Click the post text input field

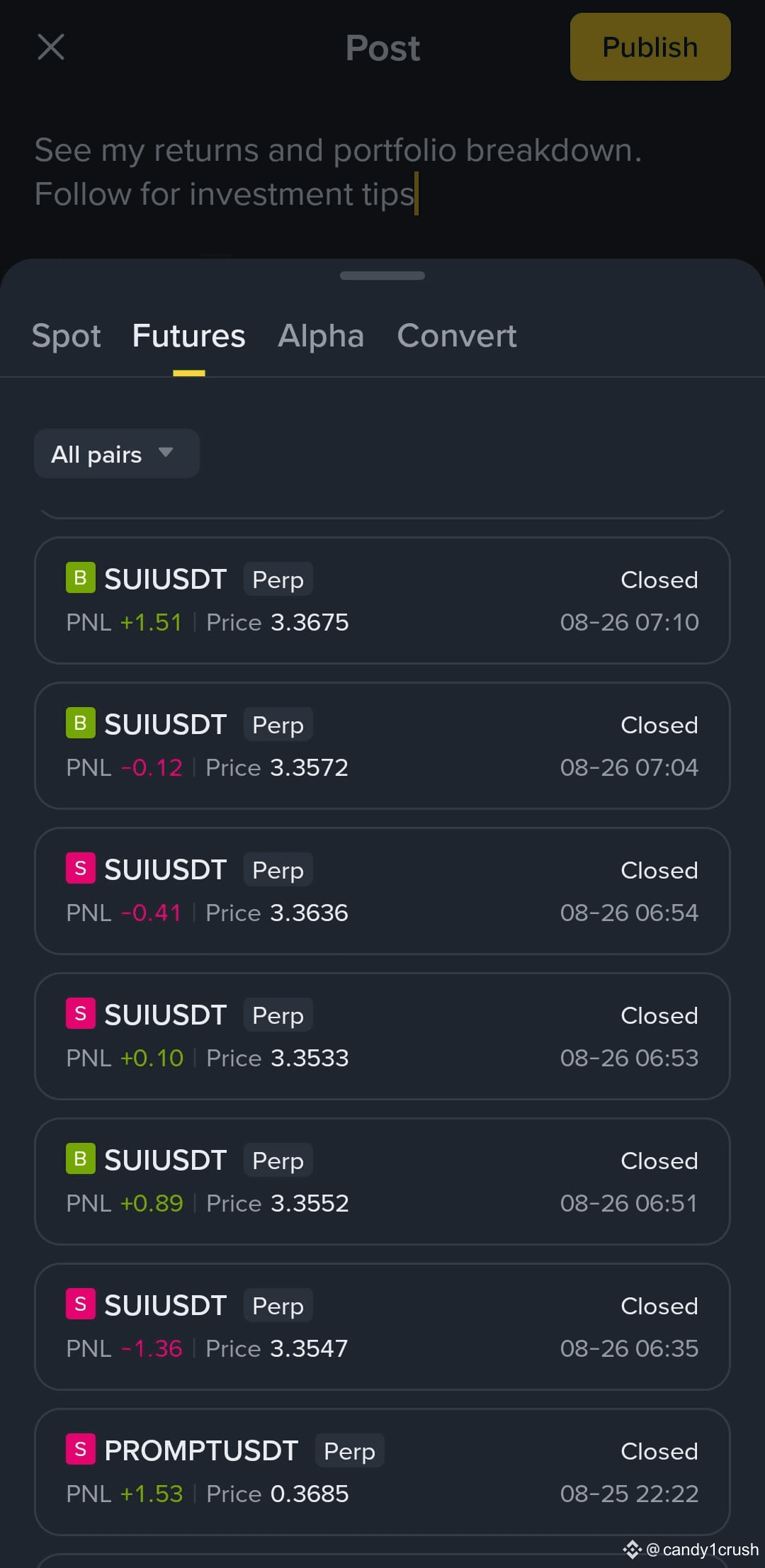382,172
